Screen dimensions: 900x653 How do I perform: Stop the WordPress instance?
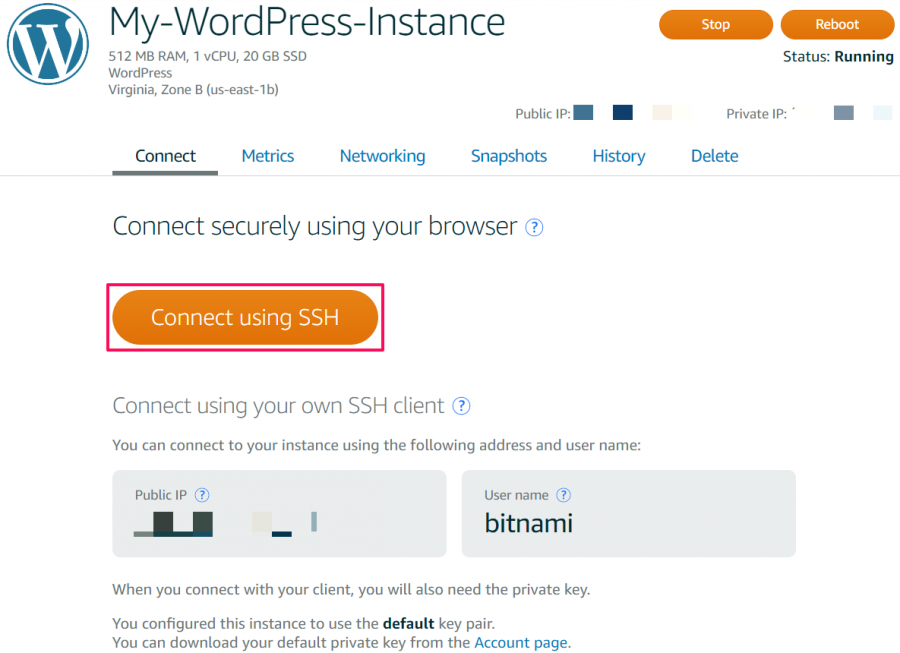pos(716,25)
